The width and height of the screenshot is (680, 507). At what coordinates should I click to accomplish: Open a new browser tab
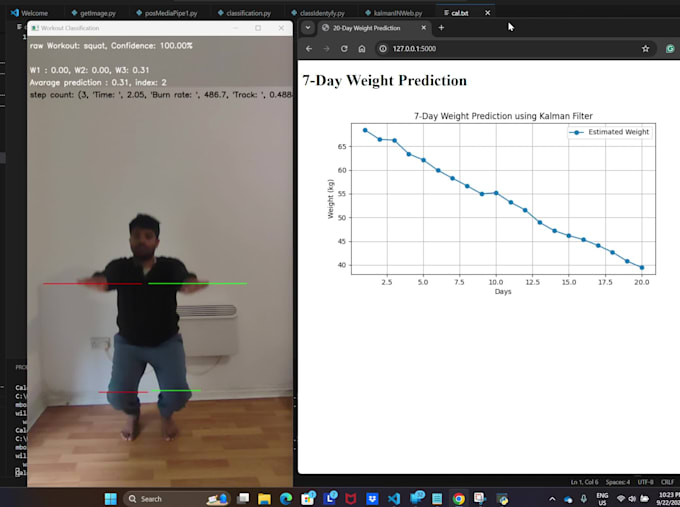pos(441,28)
